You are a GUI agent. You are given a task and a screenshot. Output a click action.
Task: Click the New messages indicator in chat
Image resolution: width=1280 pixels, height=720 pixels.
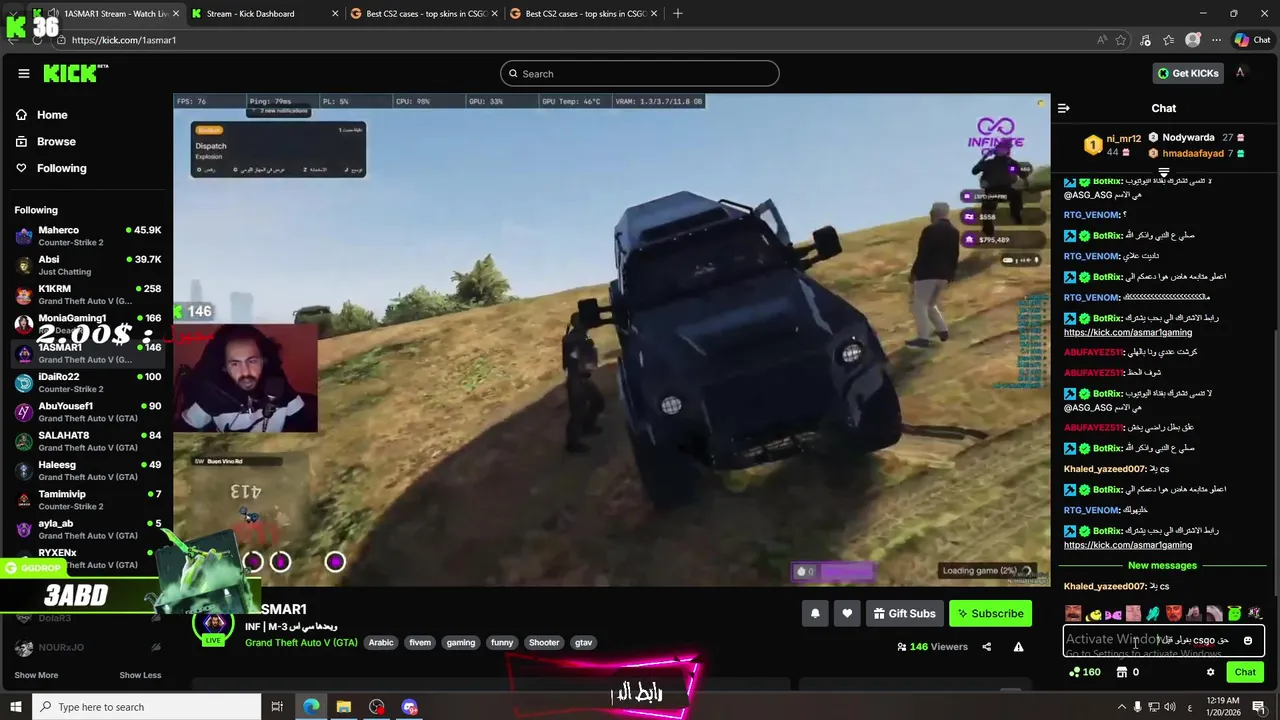point(1162,566)
